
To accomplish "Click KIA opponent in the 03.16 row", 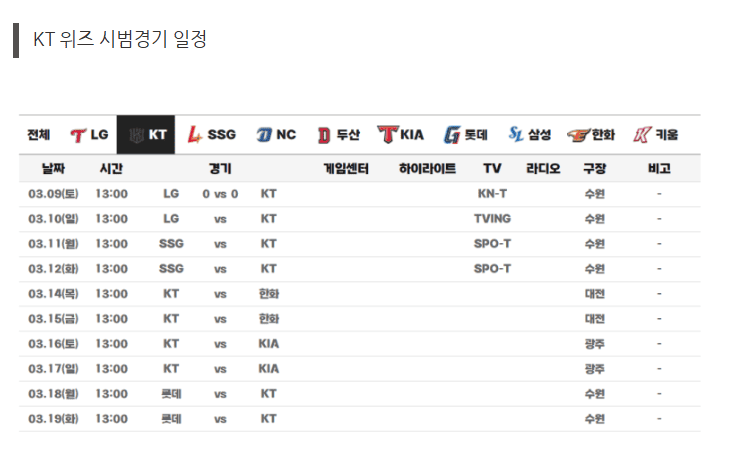I will click(x=269, y=344).
